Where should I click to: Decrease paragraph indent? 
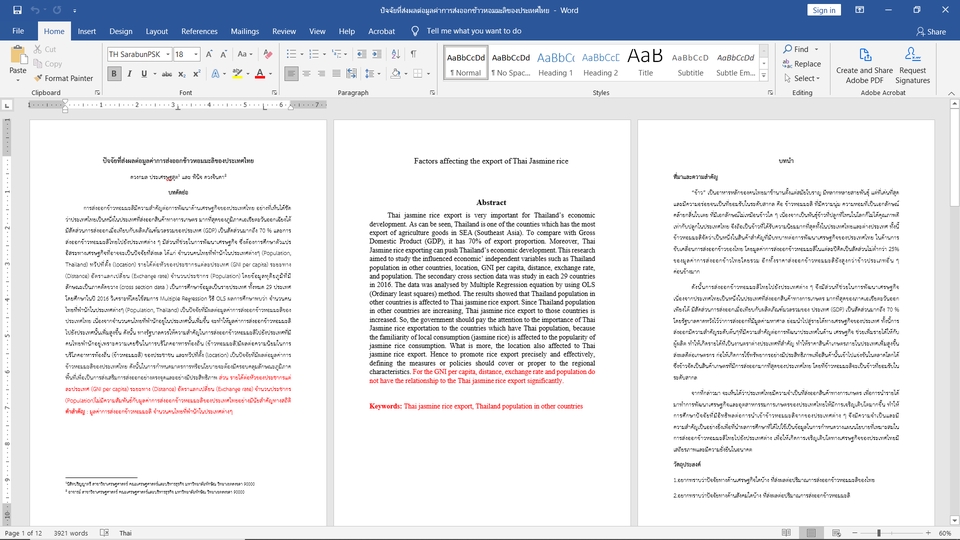coord(361,54)
